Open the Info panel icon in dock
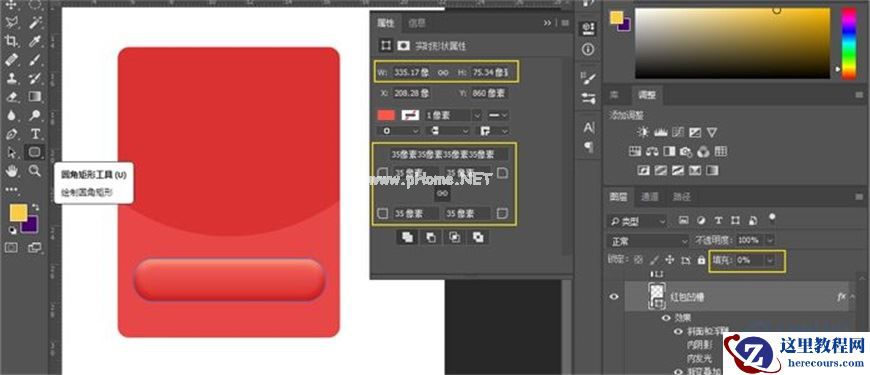The image size is (870, 375). tap(588, 49)
